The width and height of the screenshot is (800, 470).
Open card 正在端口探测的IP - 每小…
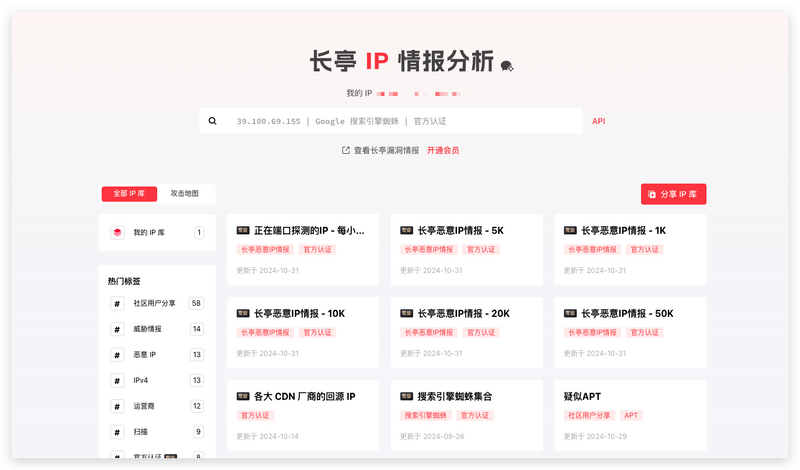tap(303, 250)
